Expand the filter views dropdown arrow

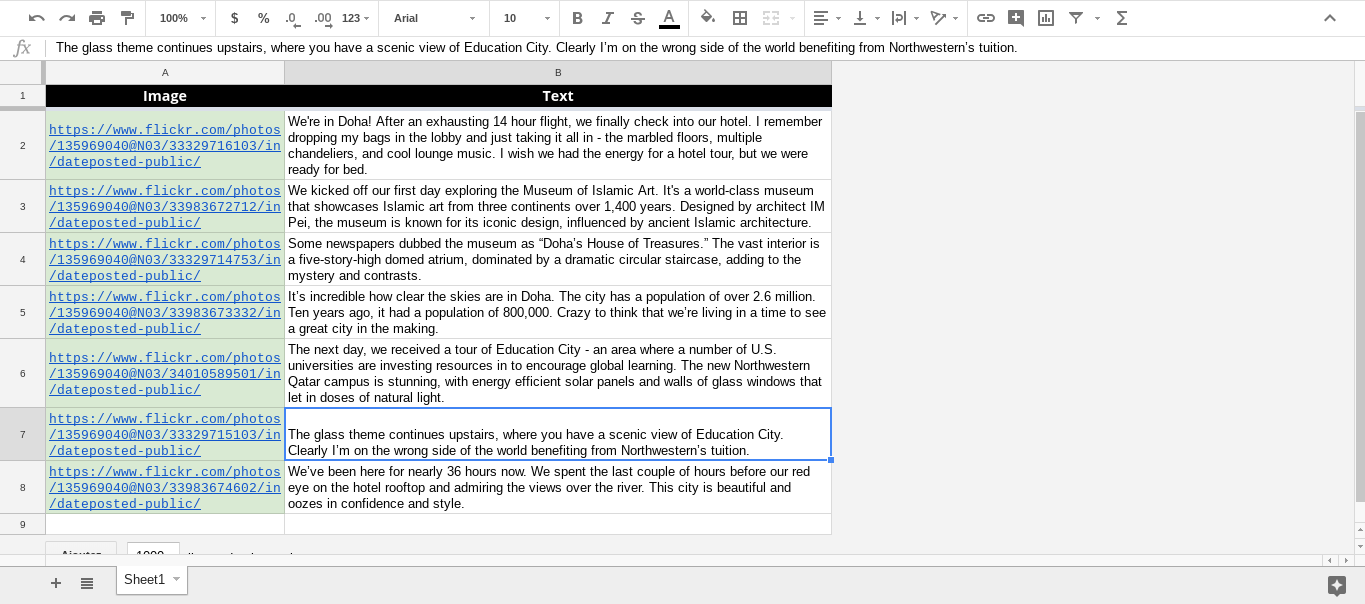[x=1097, y=18]
